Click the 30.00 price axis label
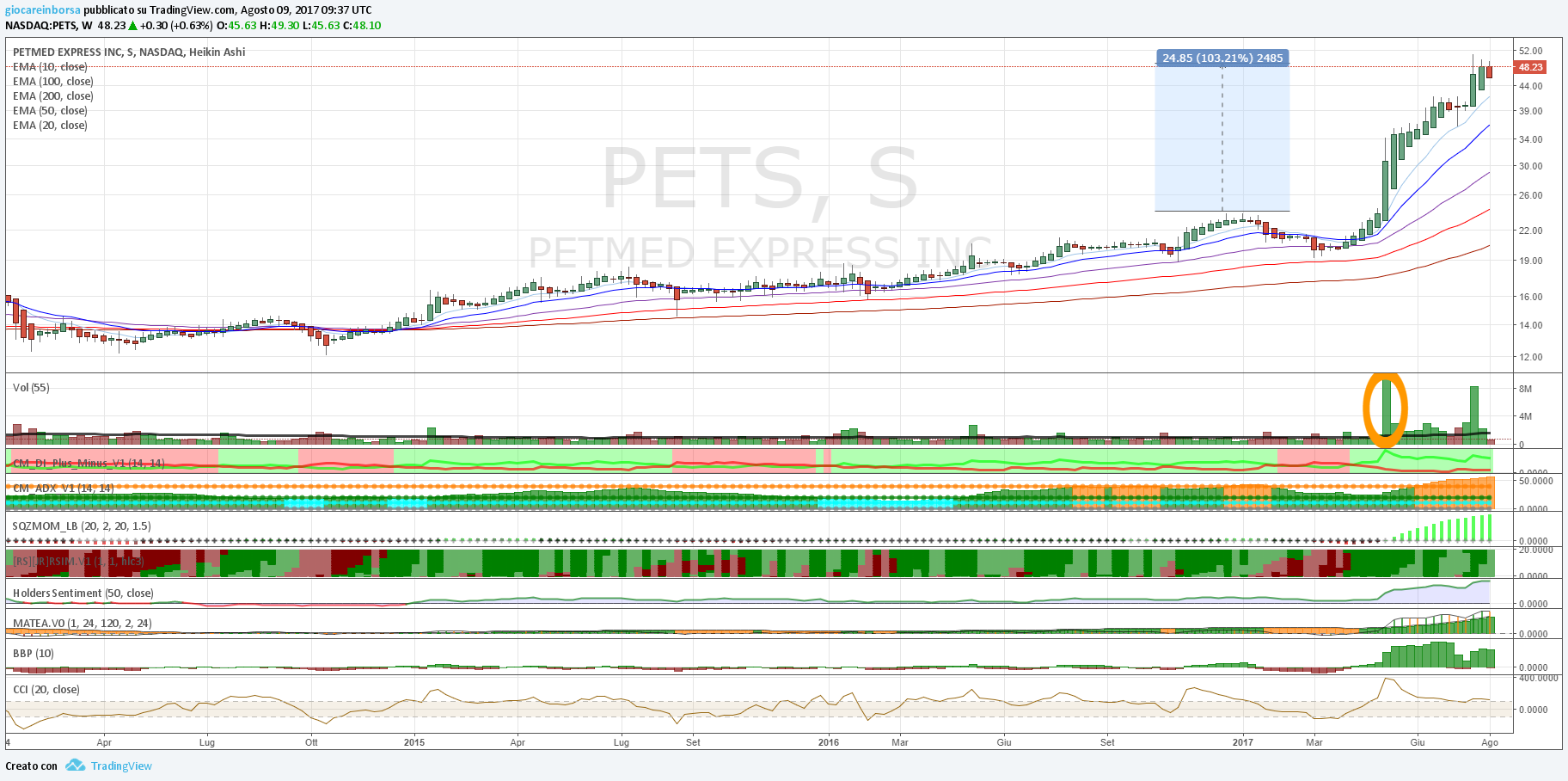The image size is (1568, 781). pyautogui.click(x=1530, y=167)
